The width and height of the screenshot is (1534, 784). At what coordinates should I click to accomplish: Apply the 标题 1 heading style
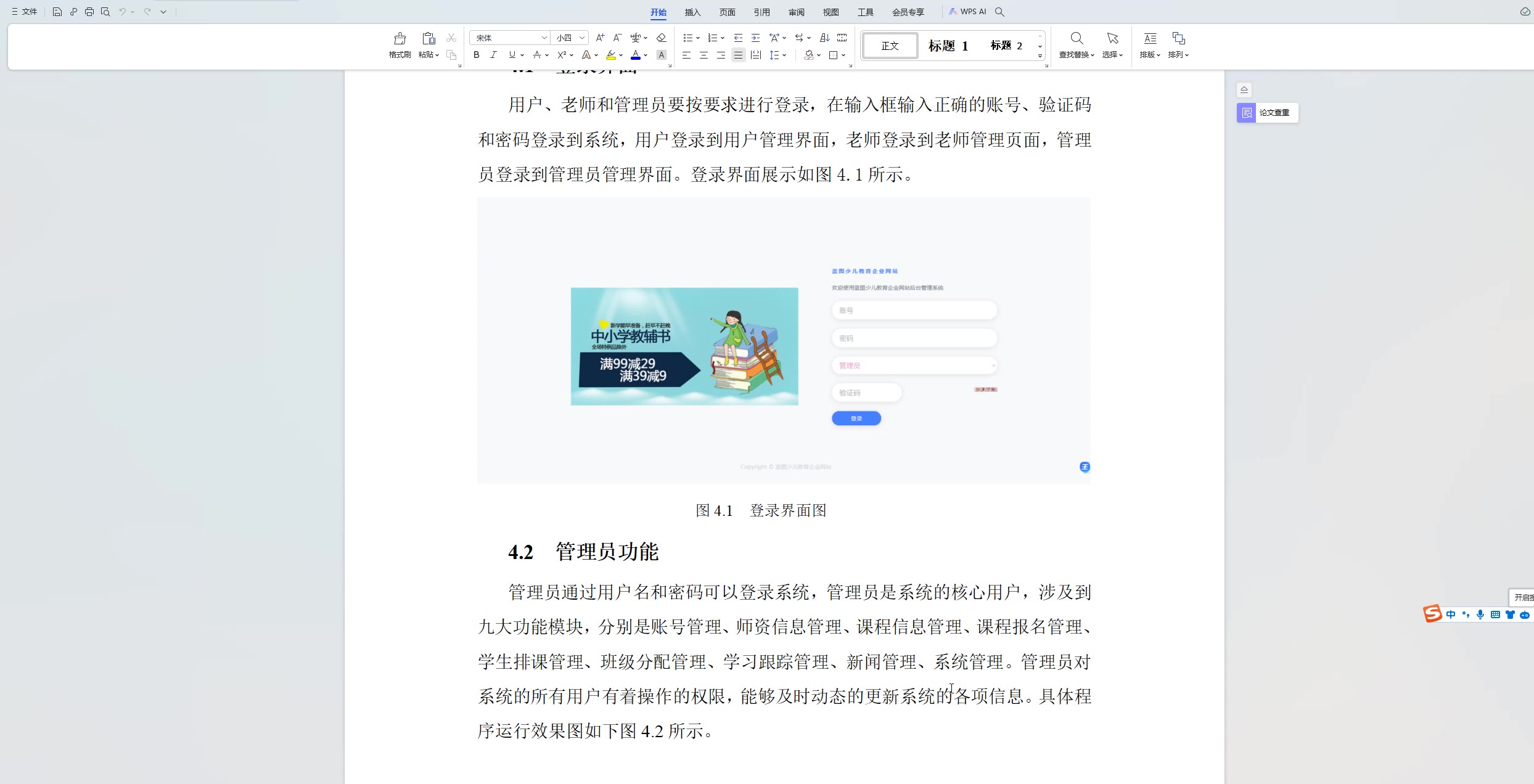click(x=948, y=46)
